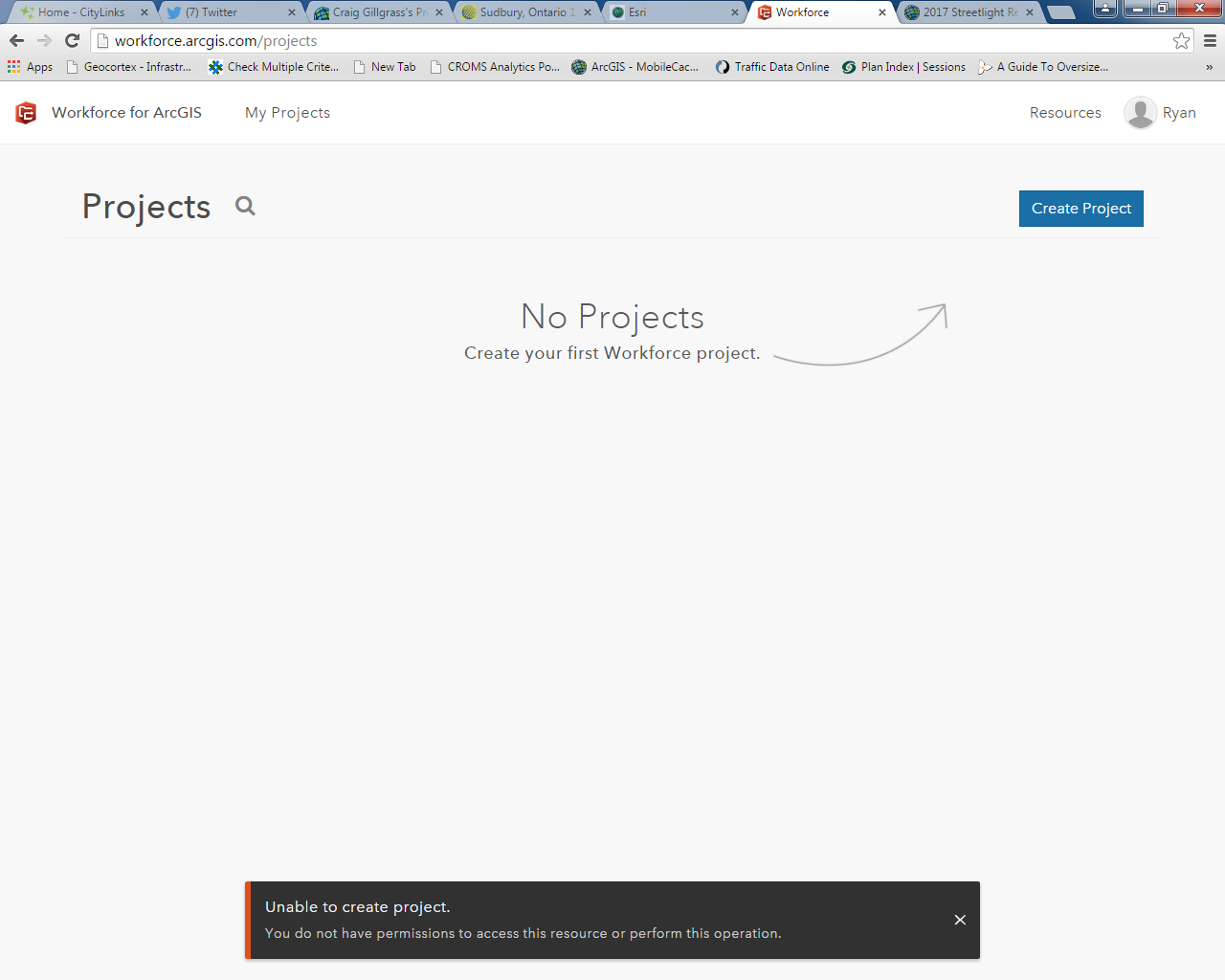Open the Geocortex - Infrastr... bookmark

(x=129, y=67)
